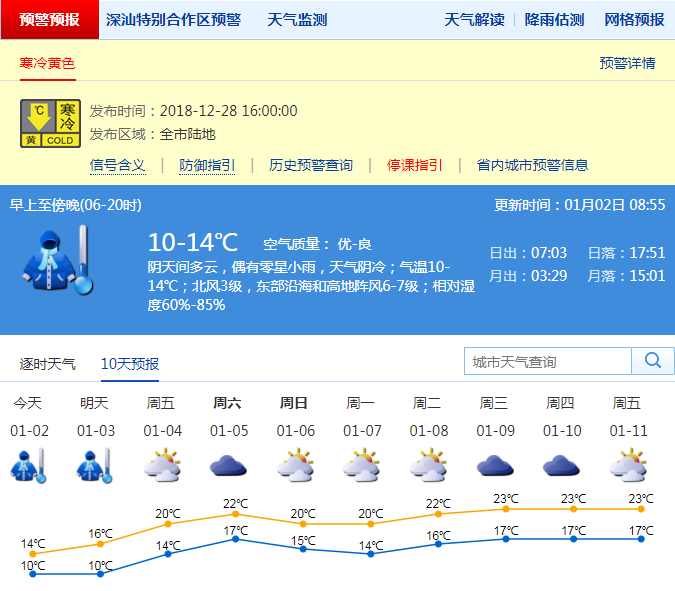Image resolution: width=675 pixels, height=591 pixels.
Task: Select the 寒冷黄色 warning tab
Action: point(47,63)
